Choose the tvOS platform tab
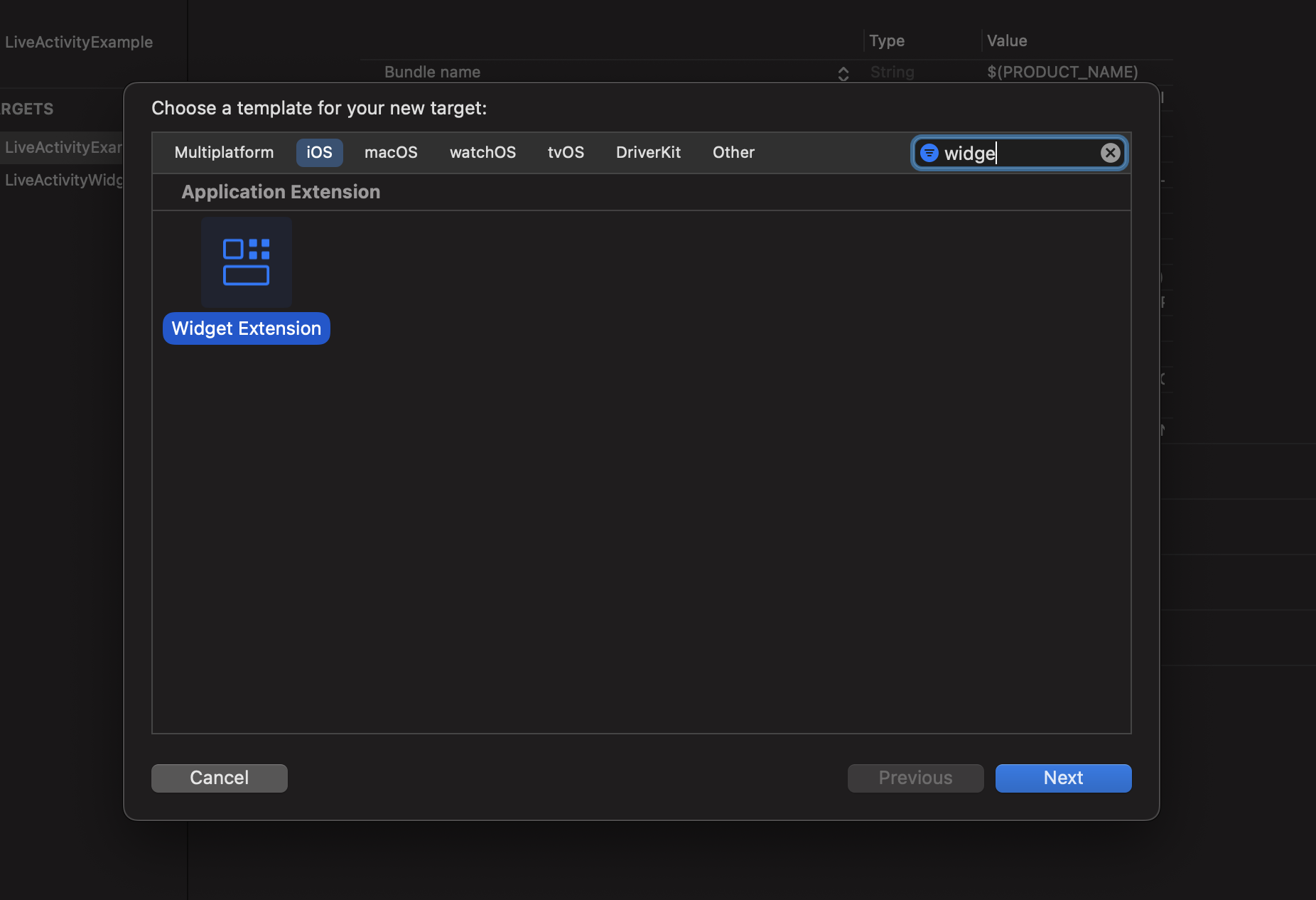The width and height of the screenshot is (1316, 900). 566,153
